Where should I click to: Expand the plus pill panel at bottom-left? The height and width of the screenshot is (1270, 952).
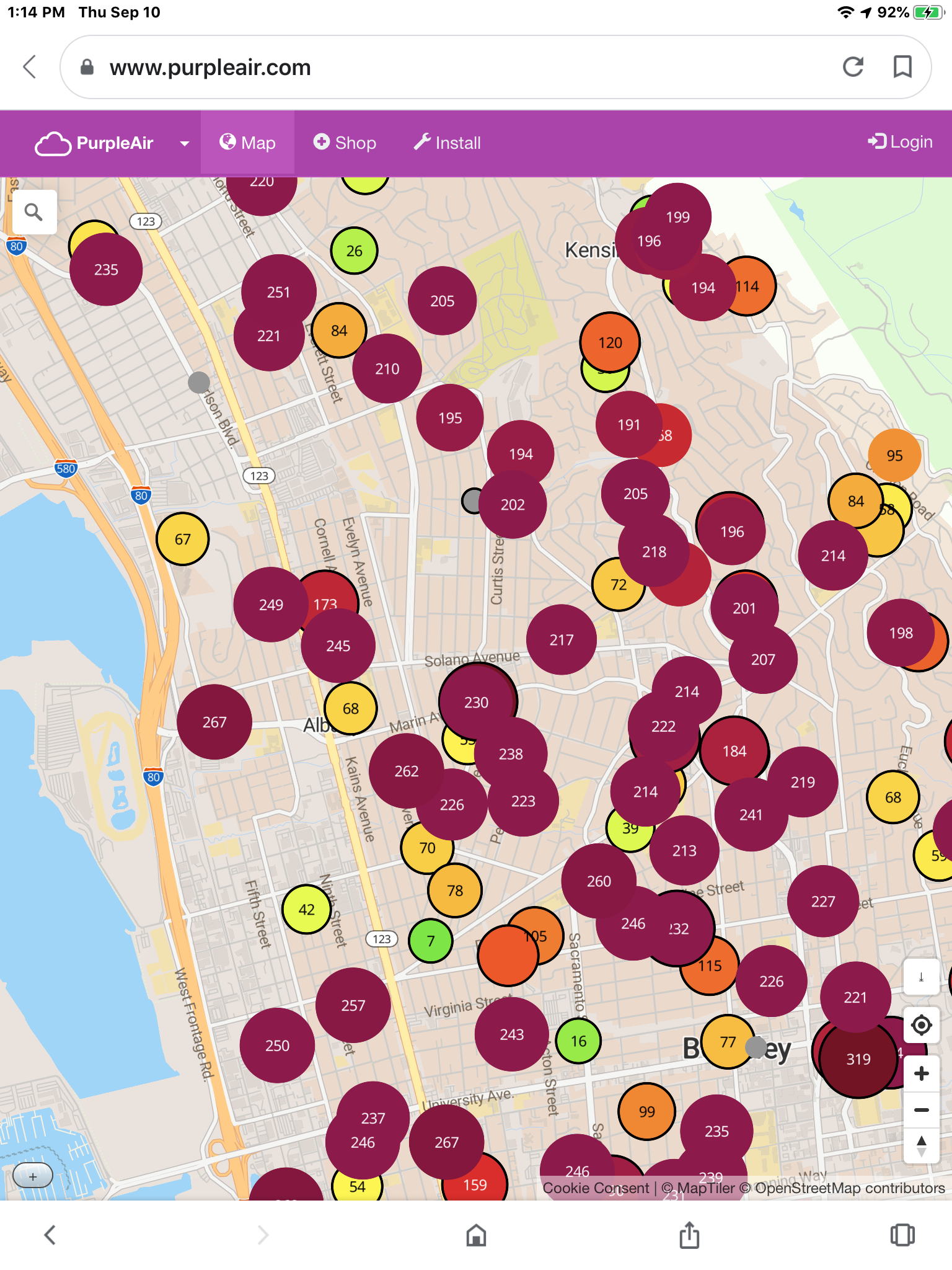tap(33, 1176)
